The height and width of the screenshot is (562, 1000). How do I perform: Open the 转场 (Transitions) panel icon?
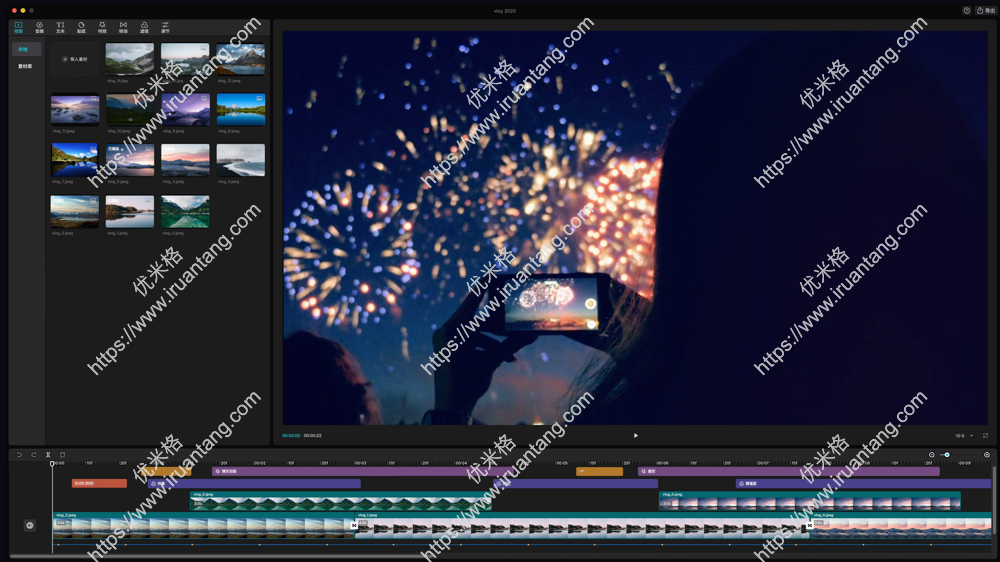(123, 27)
